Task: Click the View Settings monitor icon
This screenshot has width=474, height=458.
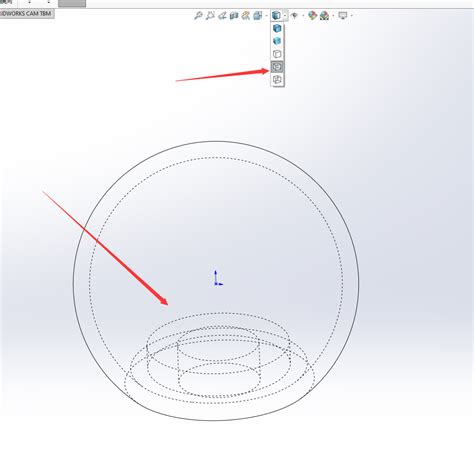Action: point(343,15)
